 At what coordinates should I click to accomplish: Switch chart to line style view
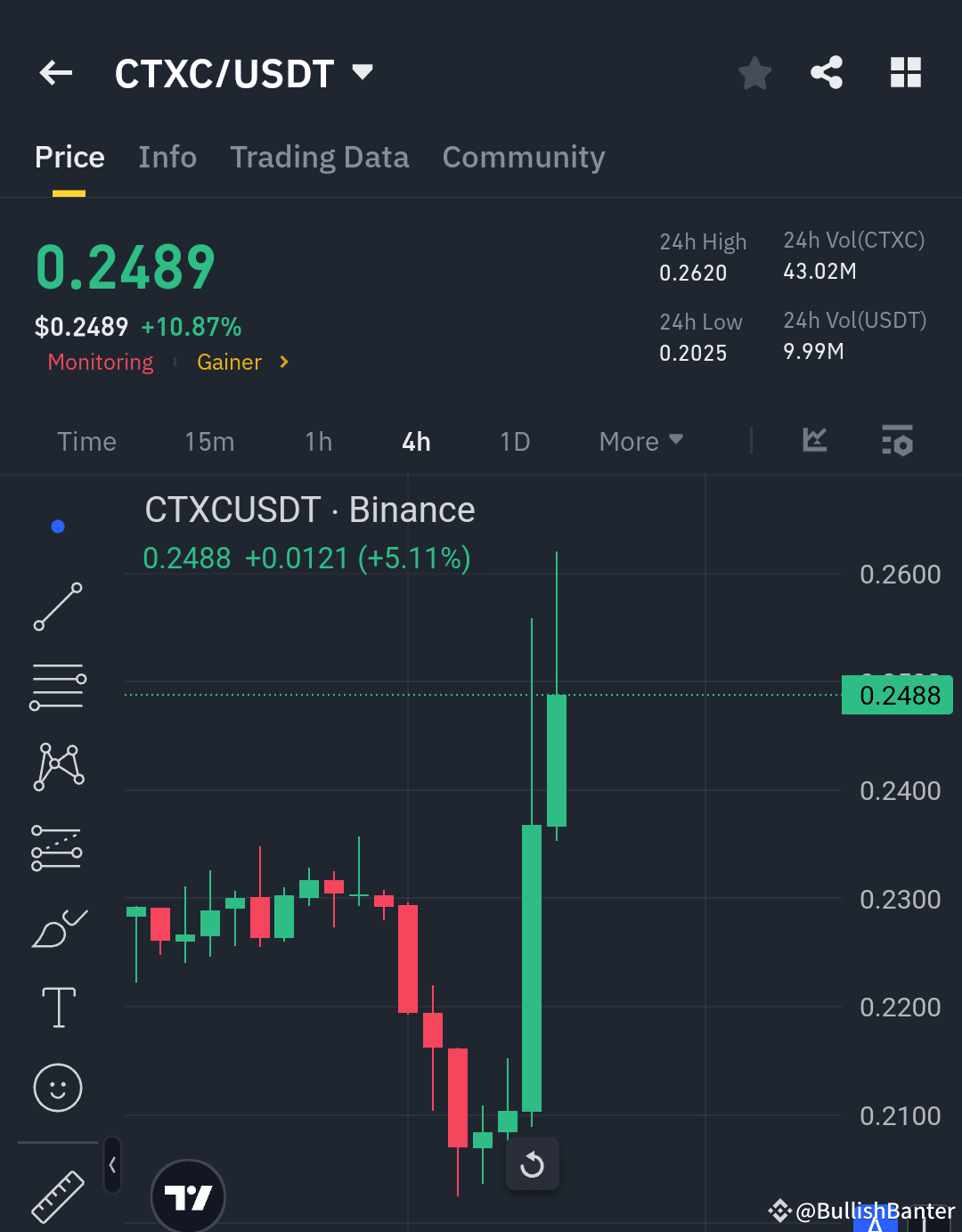tap(813, 441)
